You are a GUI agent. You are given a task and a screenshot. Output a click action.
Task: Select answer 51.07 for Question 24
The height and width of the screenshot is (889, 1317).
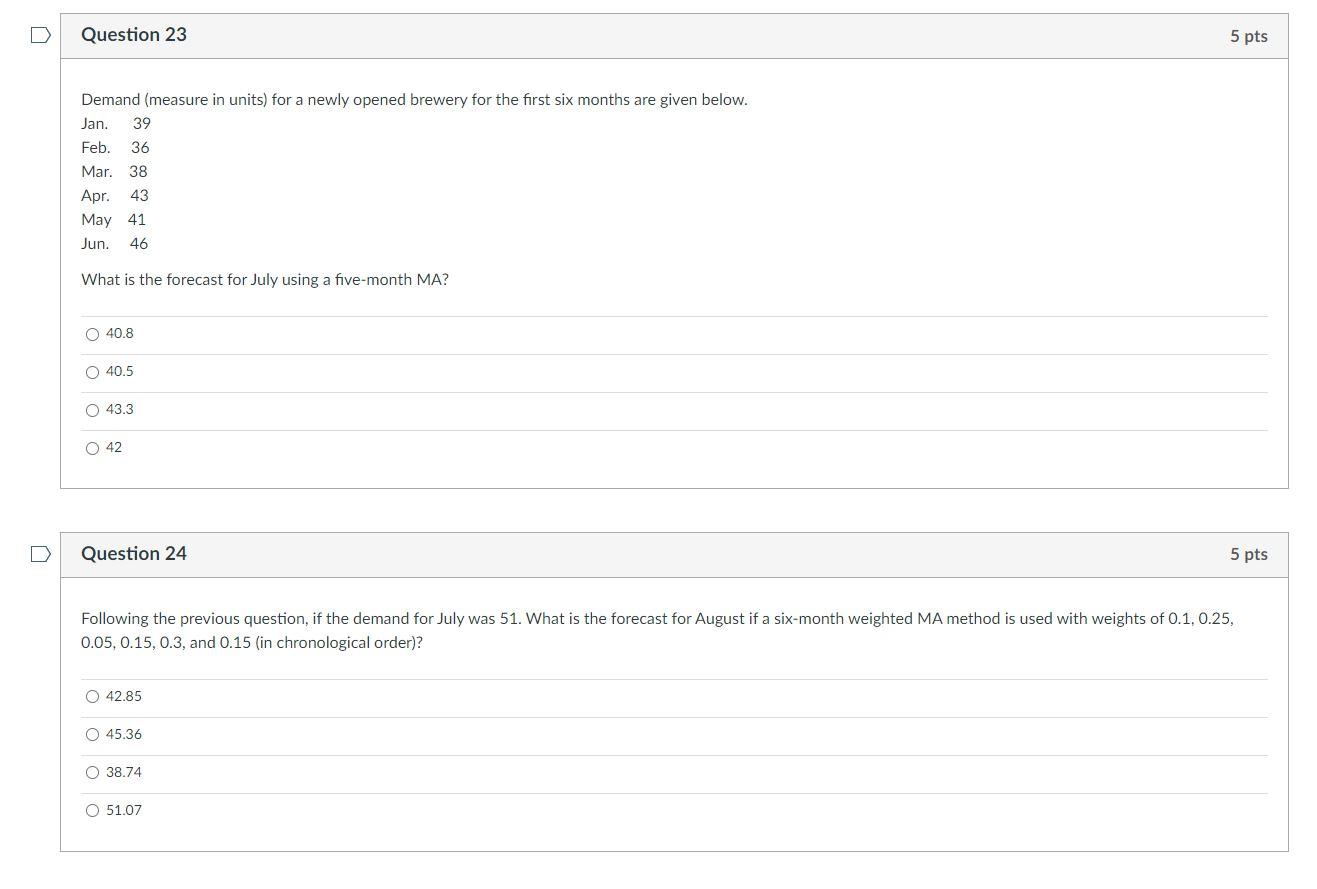click(92, 810)
